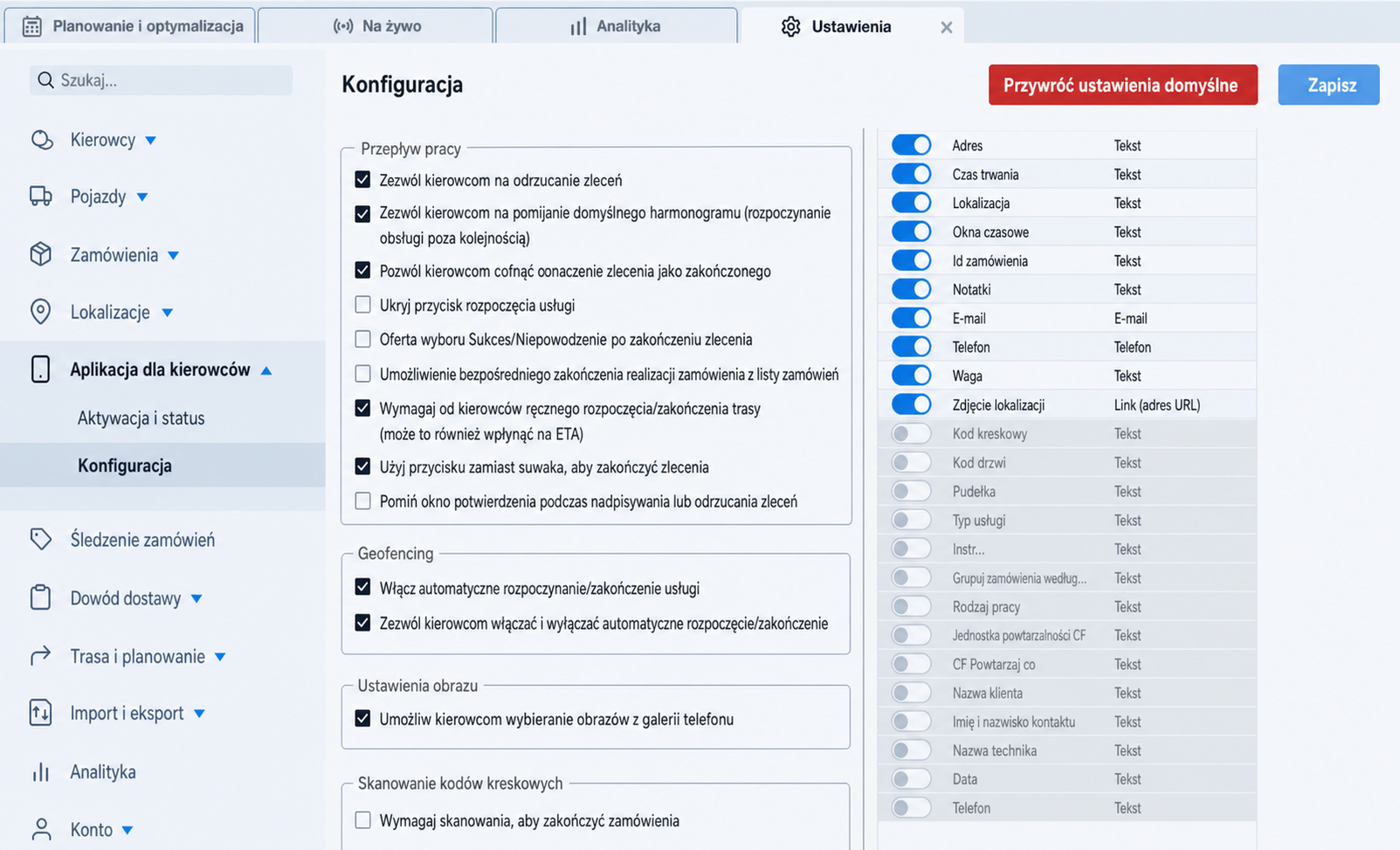The height and width of the screenshot is (850, 1400).
Task: Open sidebar Analityka link
Action: click(x=103, y=771)
